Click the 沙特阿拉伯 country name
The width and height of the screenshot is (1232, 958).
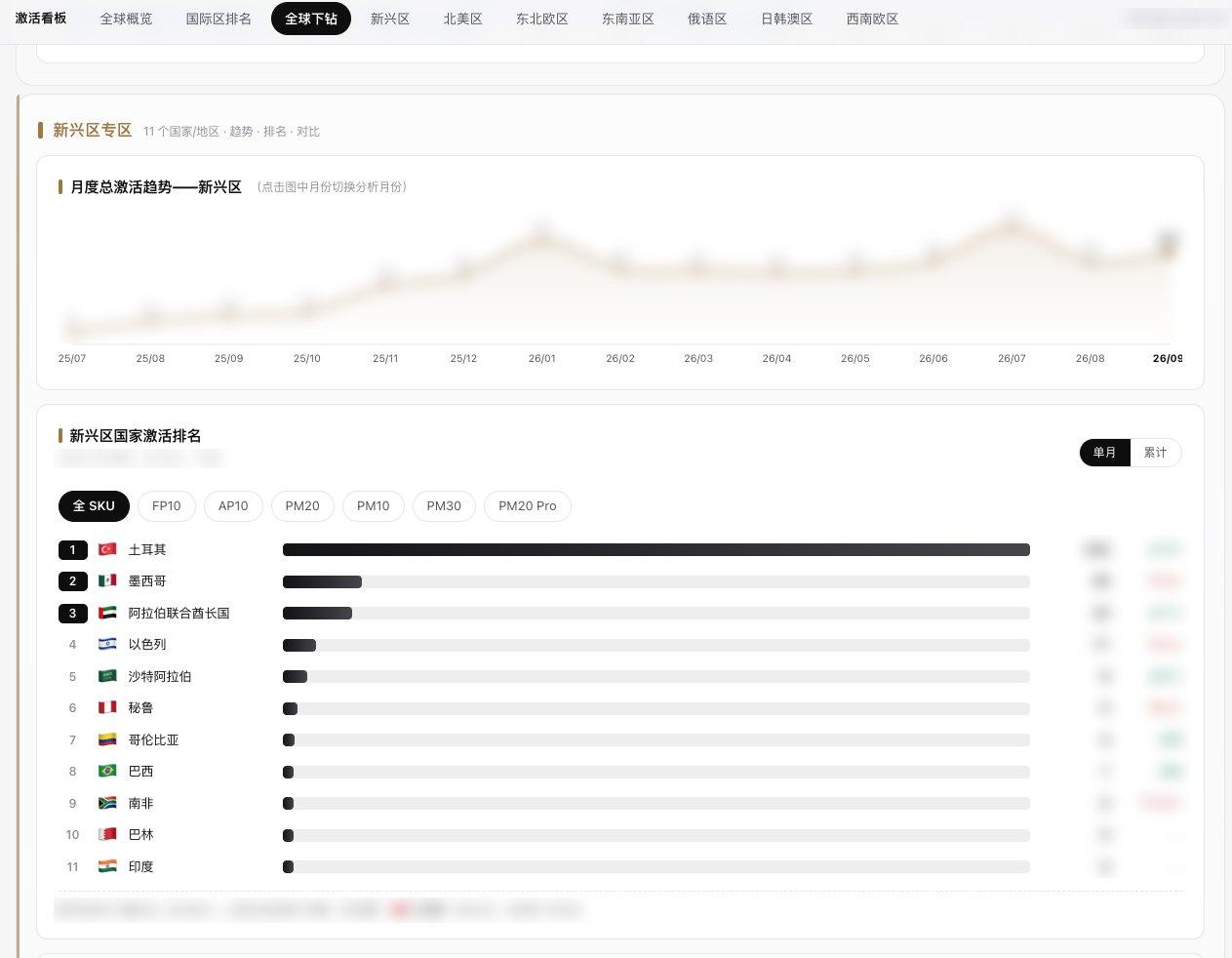[x=160, y=676]
